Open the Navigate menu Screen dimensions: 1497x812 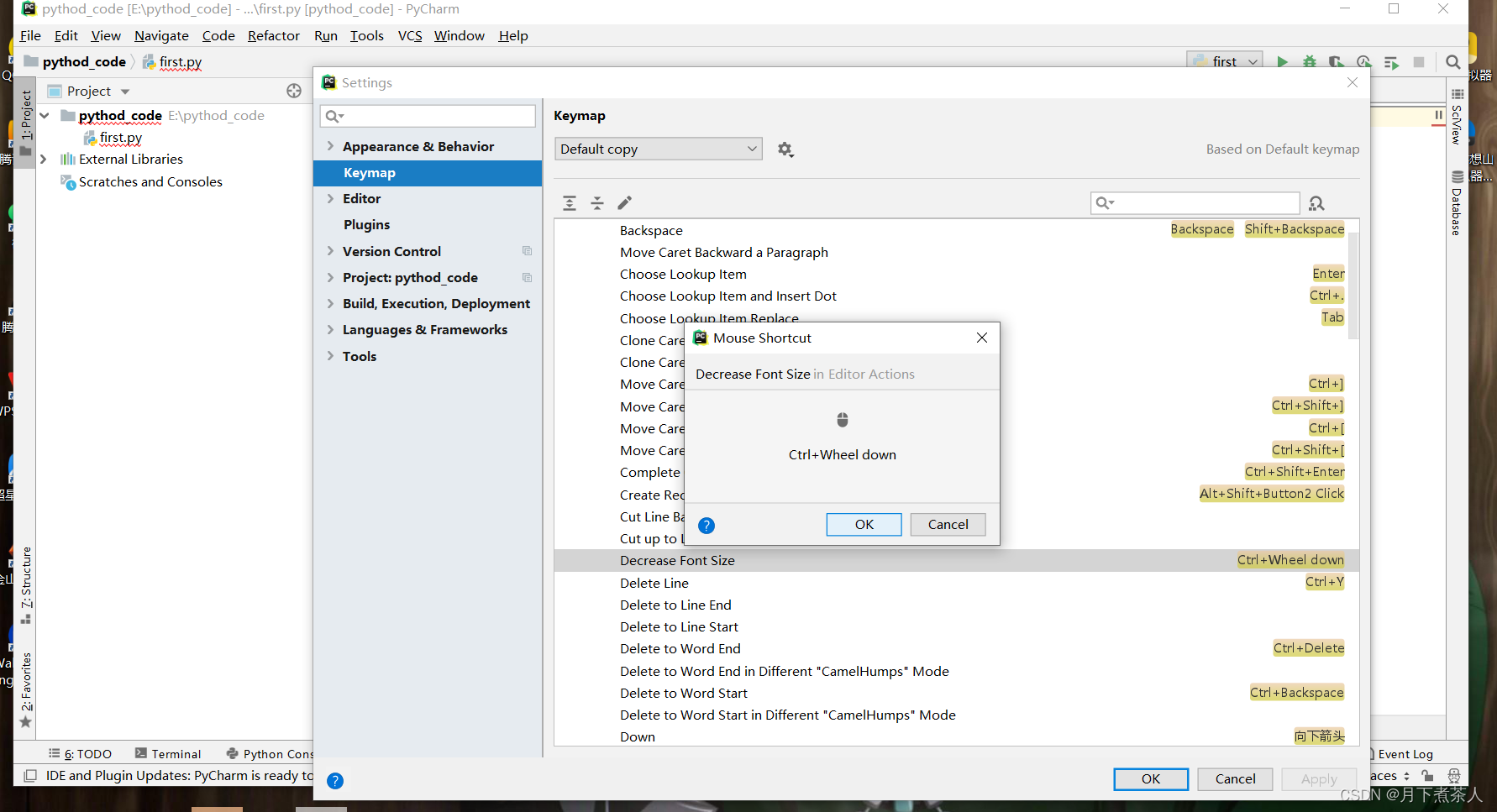[161, 35]
